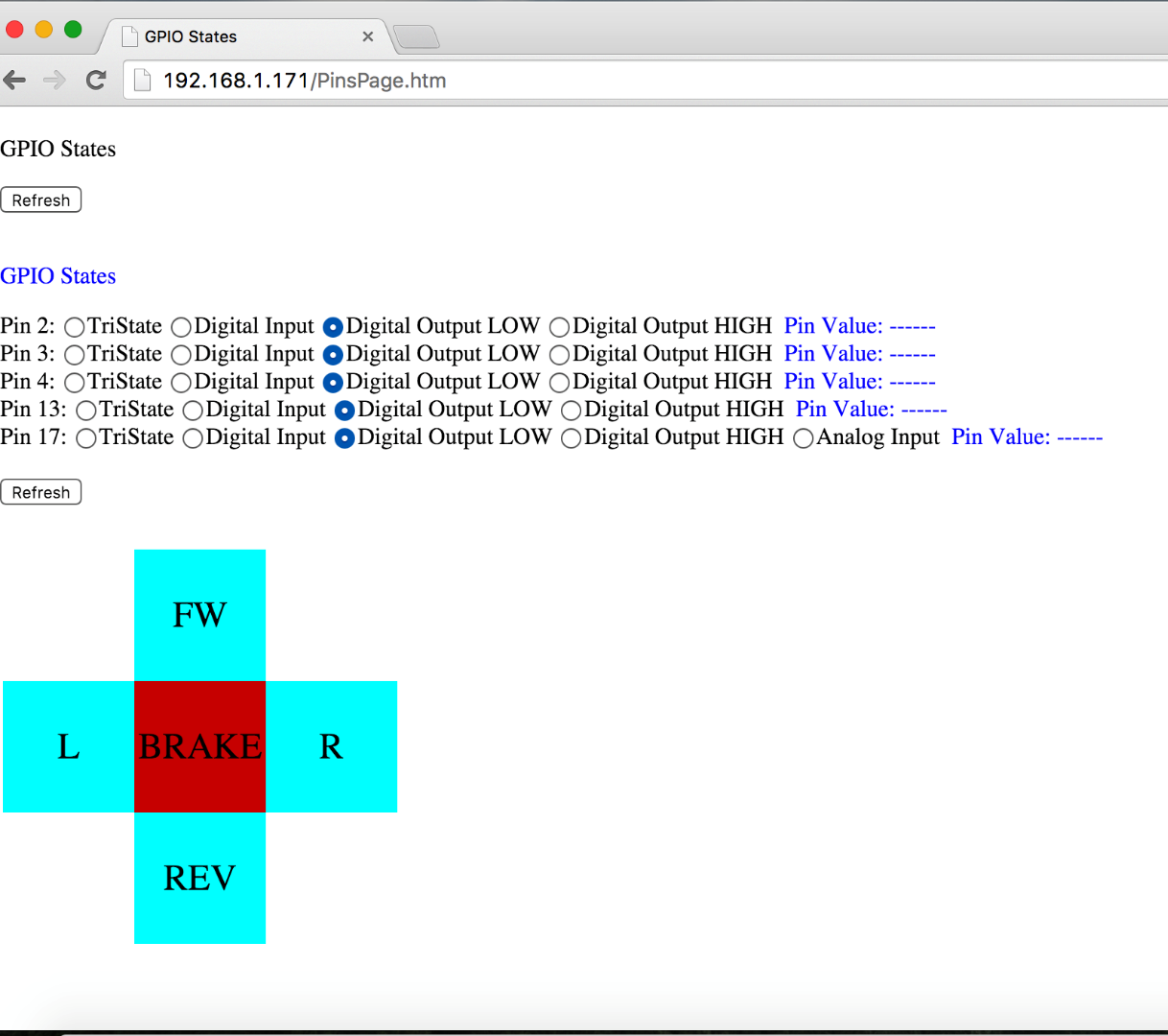This screenshot has height=1036, width=1168.
Task: Select TriState mode for Pin 2
Action: 74,327
